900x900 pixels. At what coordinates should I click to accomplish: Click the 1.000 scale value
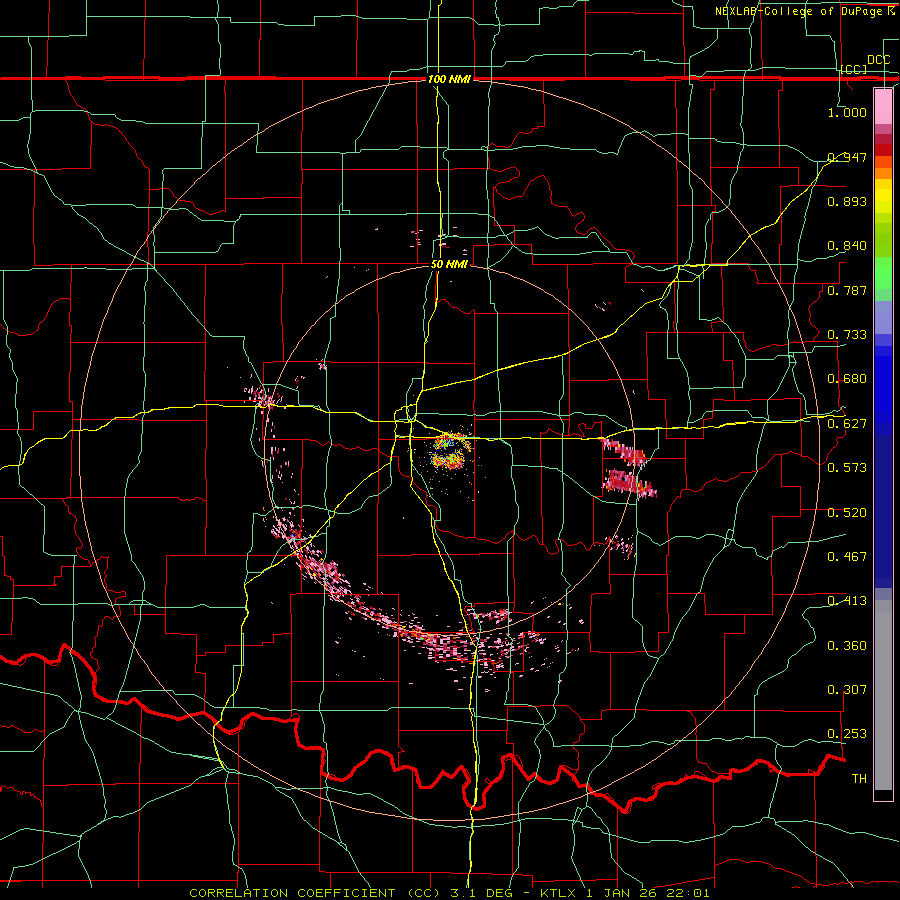[x=847, y=112]
